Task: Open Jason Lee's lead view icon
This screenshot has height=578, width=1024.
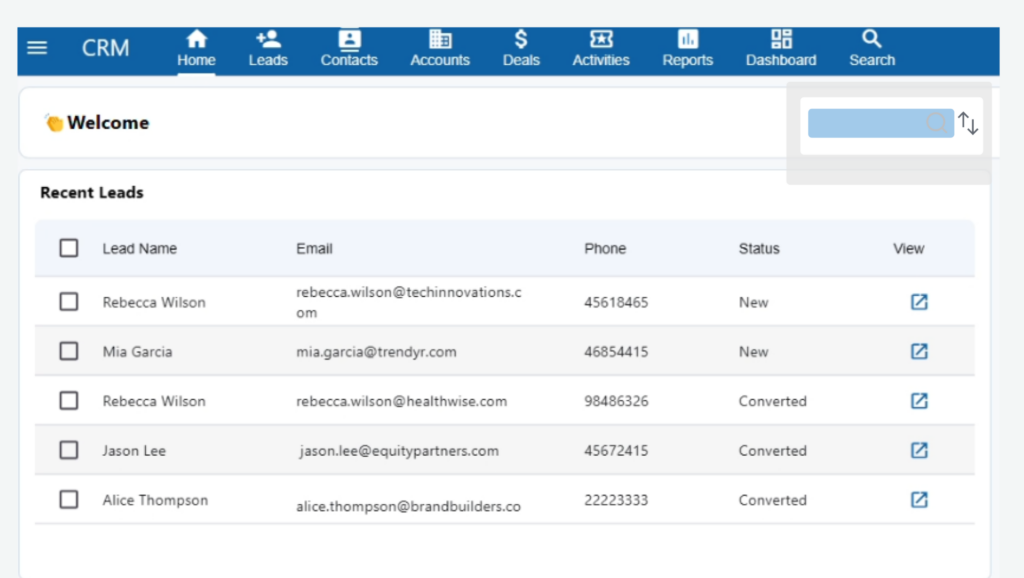Action: 919,450
